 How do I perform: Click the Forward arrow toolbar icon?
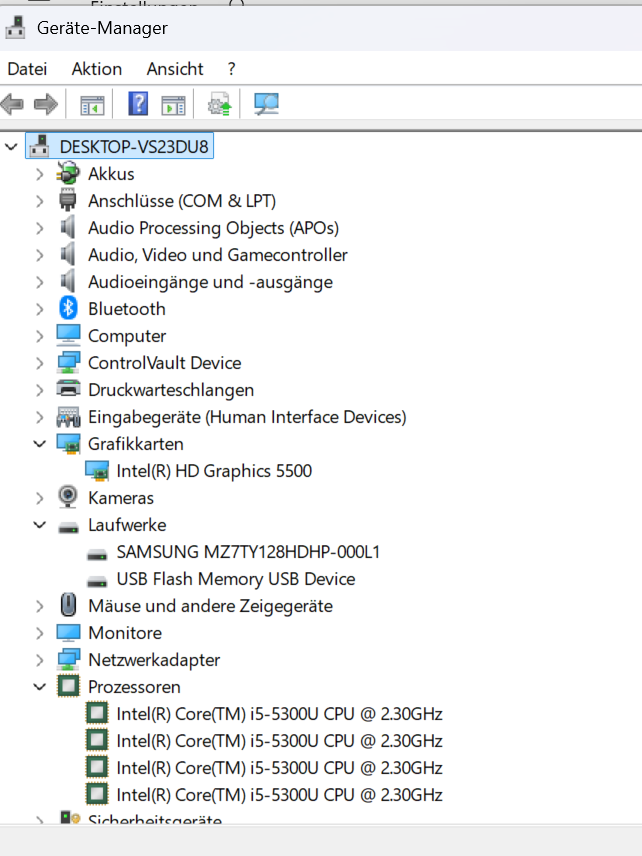45,104
